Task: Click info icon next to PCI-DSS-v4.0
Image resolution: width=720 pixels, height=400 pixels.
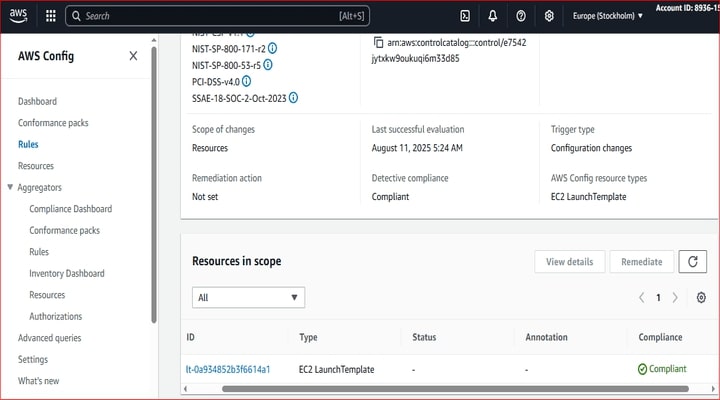Action: 247,81
